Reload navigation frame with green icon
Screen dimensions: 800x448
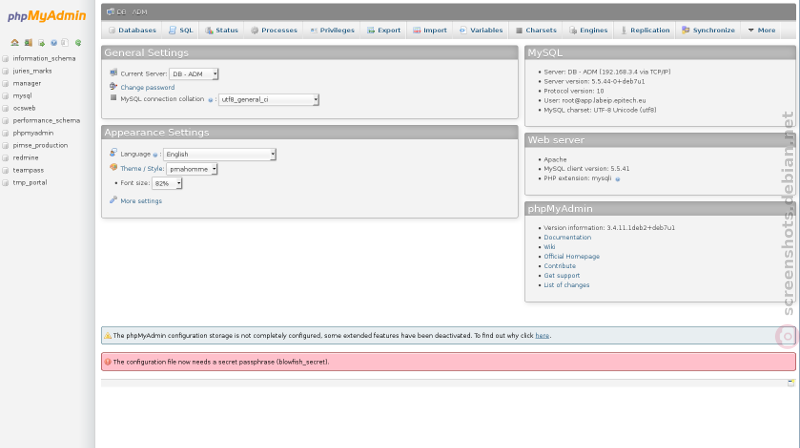(x=78, y=43)
